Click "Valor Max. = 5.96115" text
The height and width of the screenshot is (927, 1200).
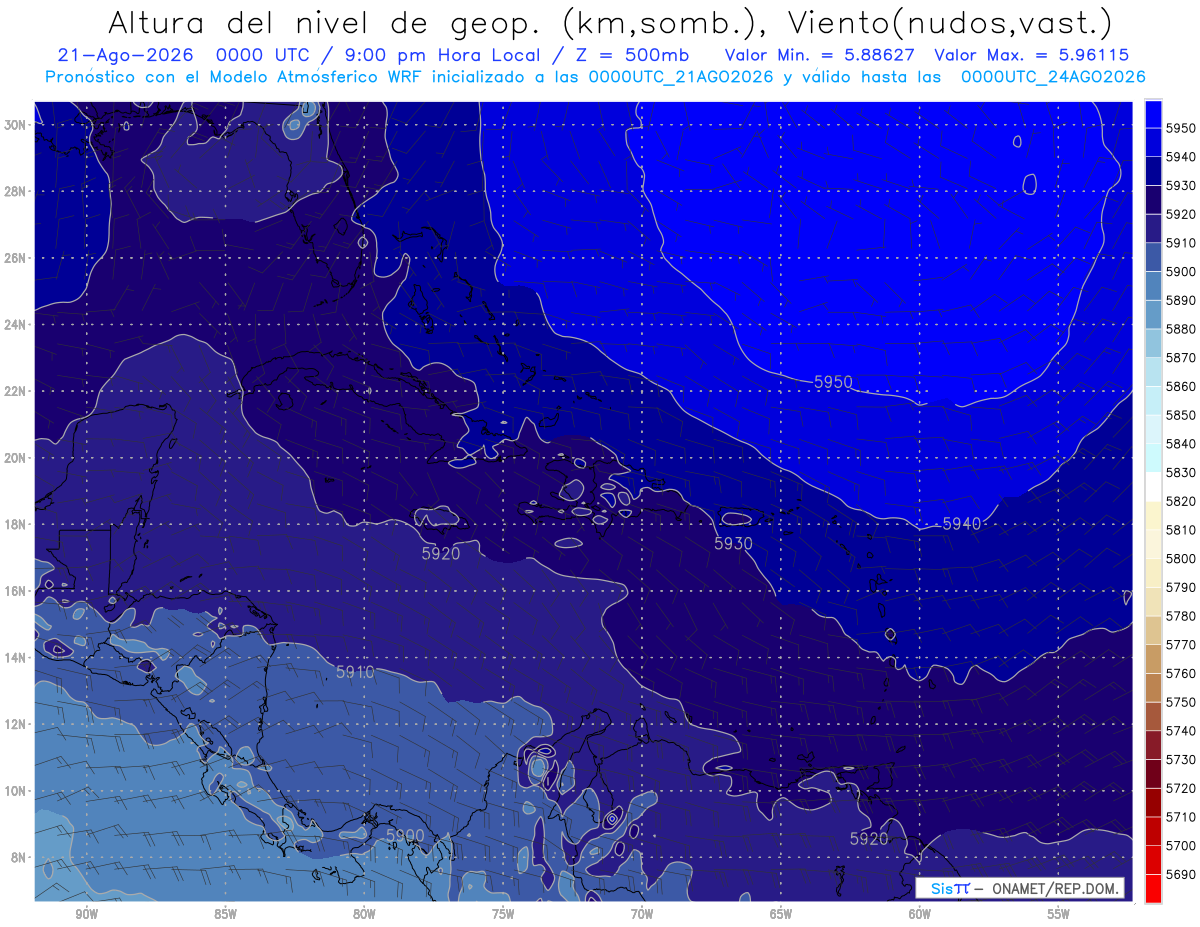(x=1032, y=56)
